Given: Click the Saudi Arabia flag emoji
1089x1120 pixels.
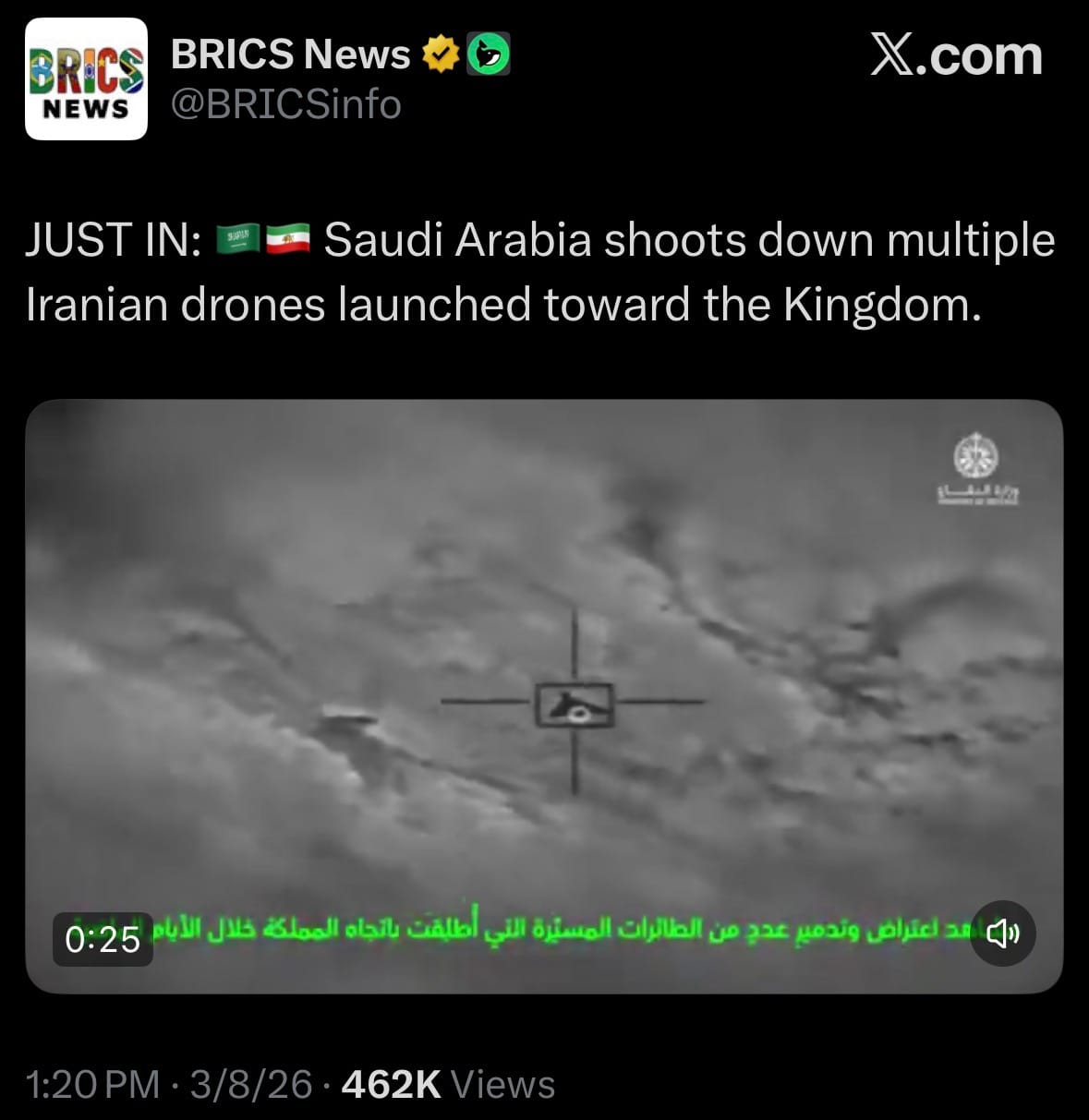Looking at the screenshot, I should (238, 241).
